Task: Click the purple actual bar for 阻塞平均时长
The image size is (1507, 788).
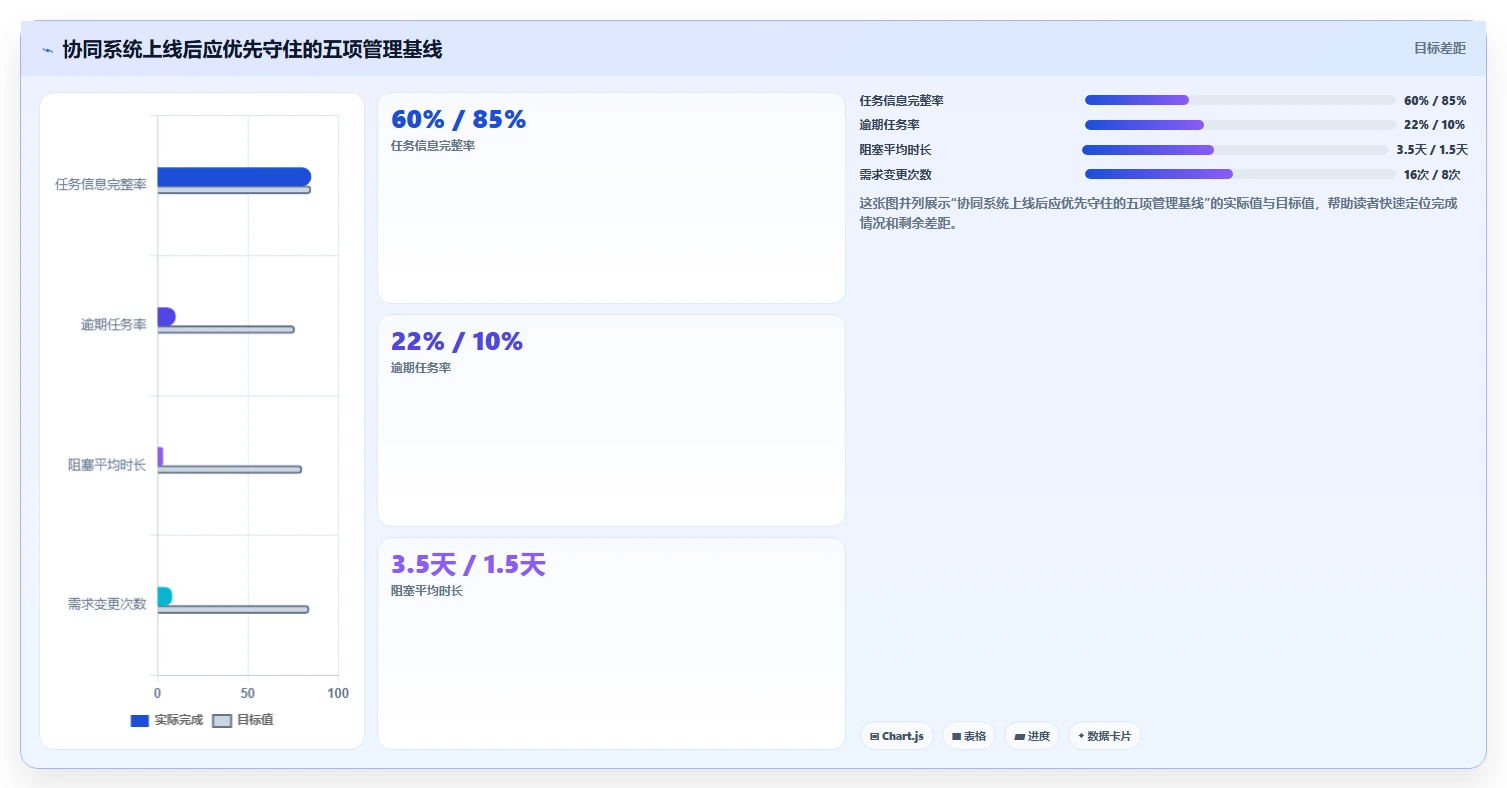Action: pyautogui.click(x=160, y=456)
